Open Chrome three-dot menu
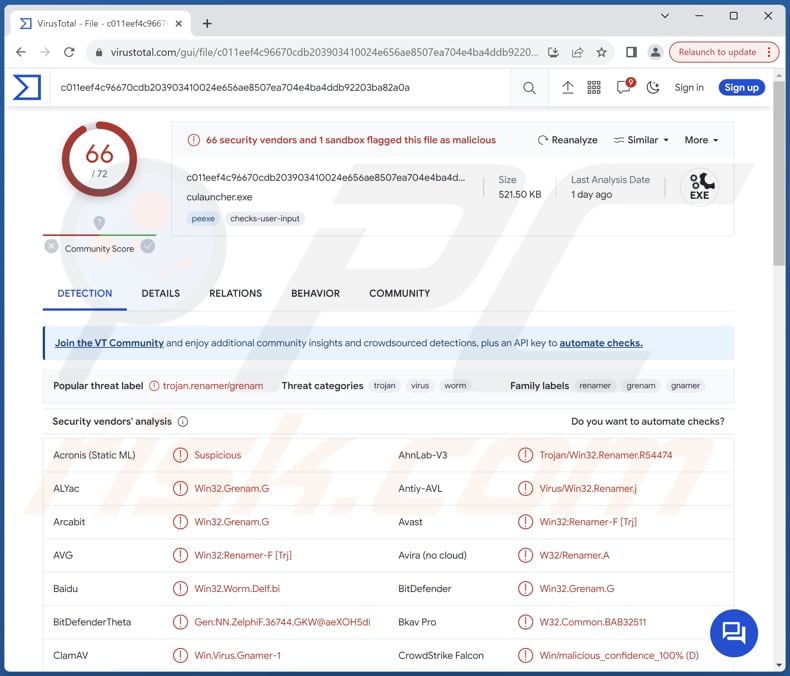 tap(769, 52)
